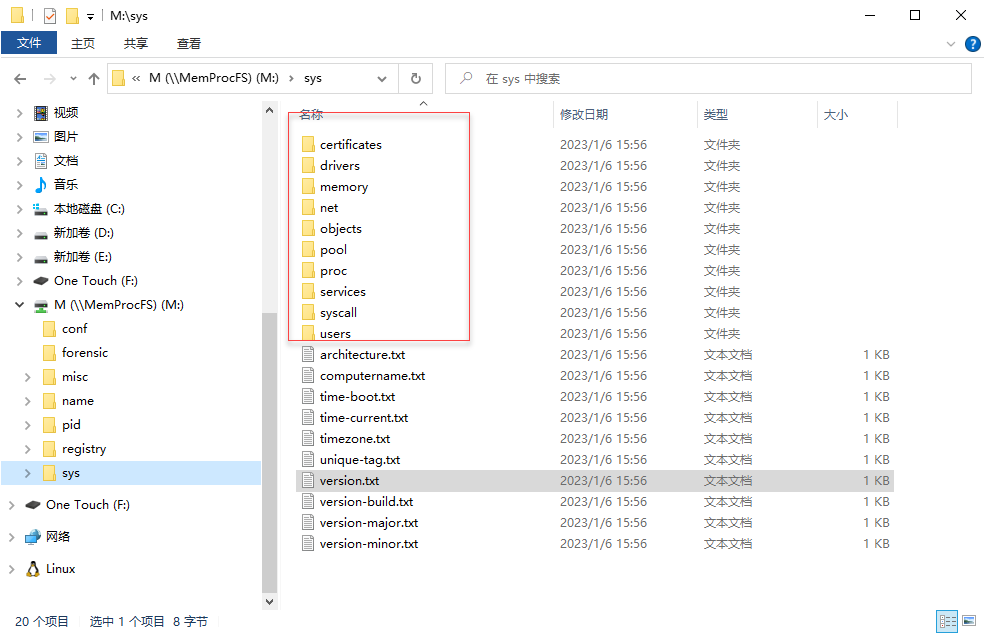Select the conf folder in the tree
Viewport: 985px width, 634px height.
tap(74, 329)
